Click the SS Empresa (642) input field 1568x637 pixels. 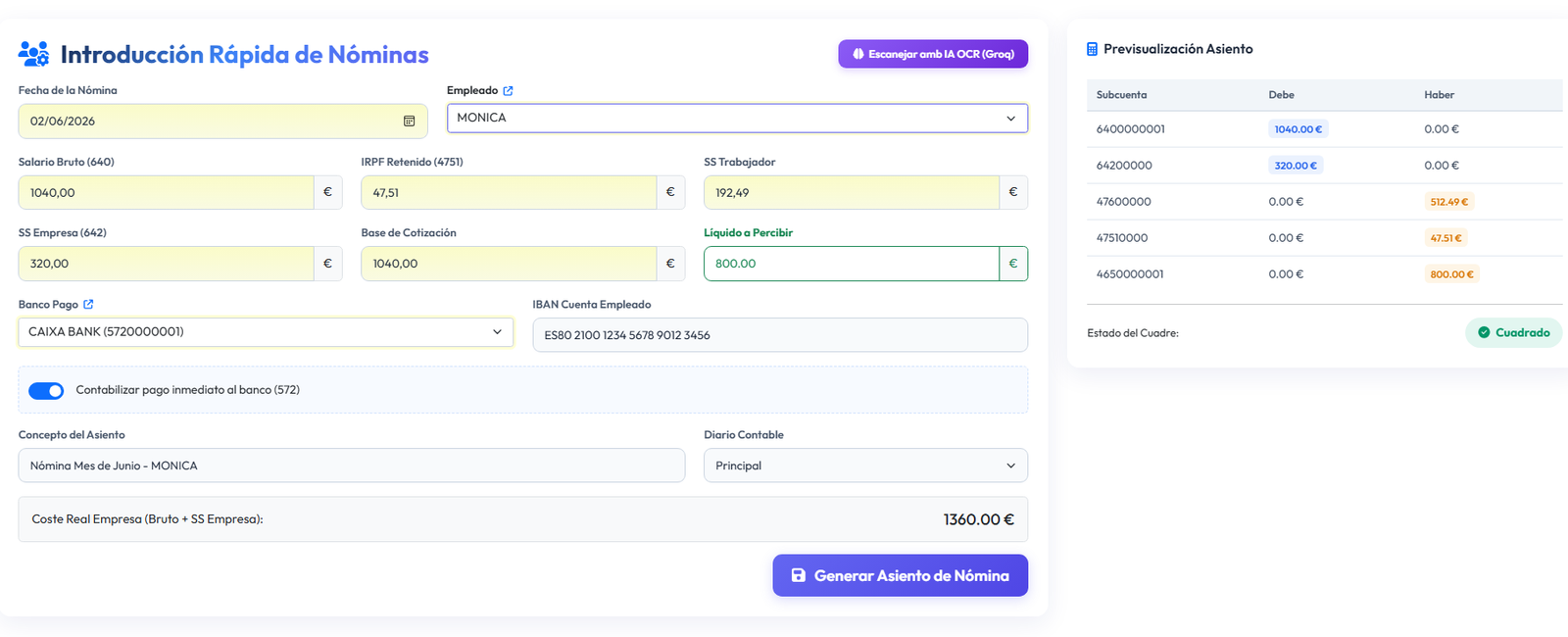pos(166,264)
